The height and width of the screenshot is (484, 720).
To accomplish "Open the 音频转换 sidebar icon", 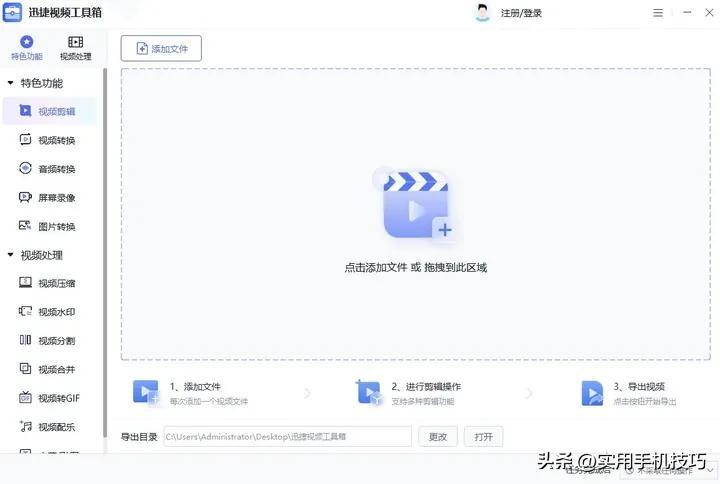I will point(25,168).
